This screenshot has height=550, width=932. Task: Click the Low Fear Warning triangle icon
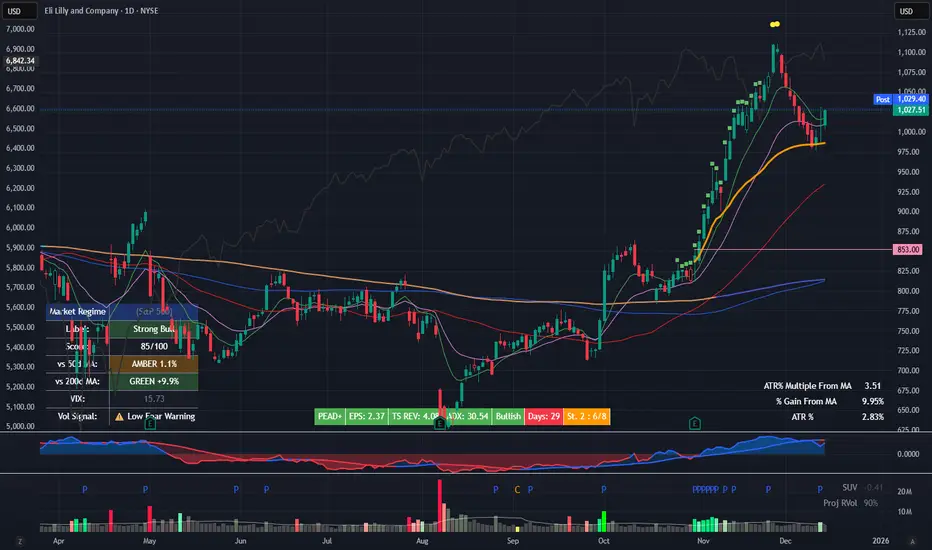[x=119, y=417]
